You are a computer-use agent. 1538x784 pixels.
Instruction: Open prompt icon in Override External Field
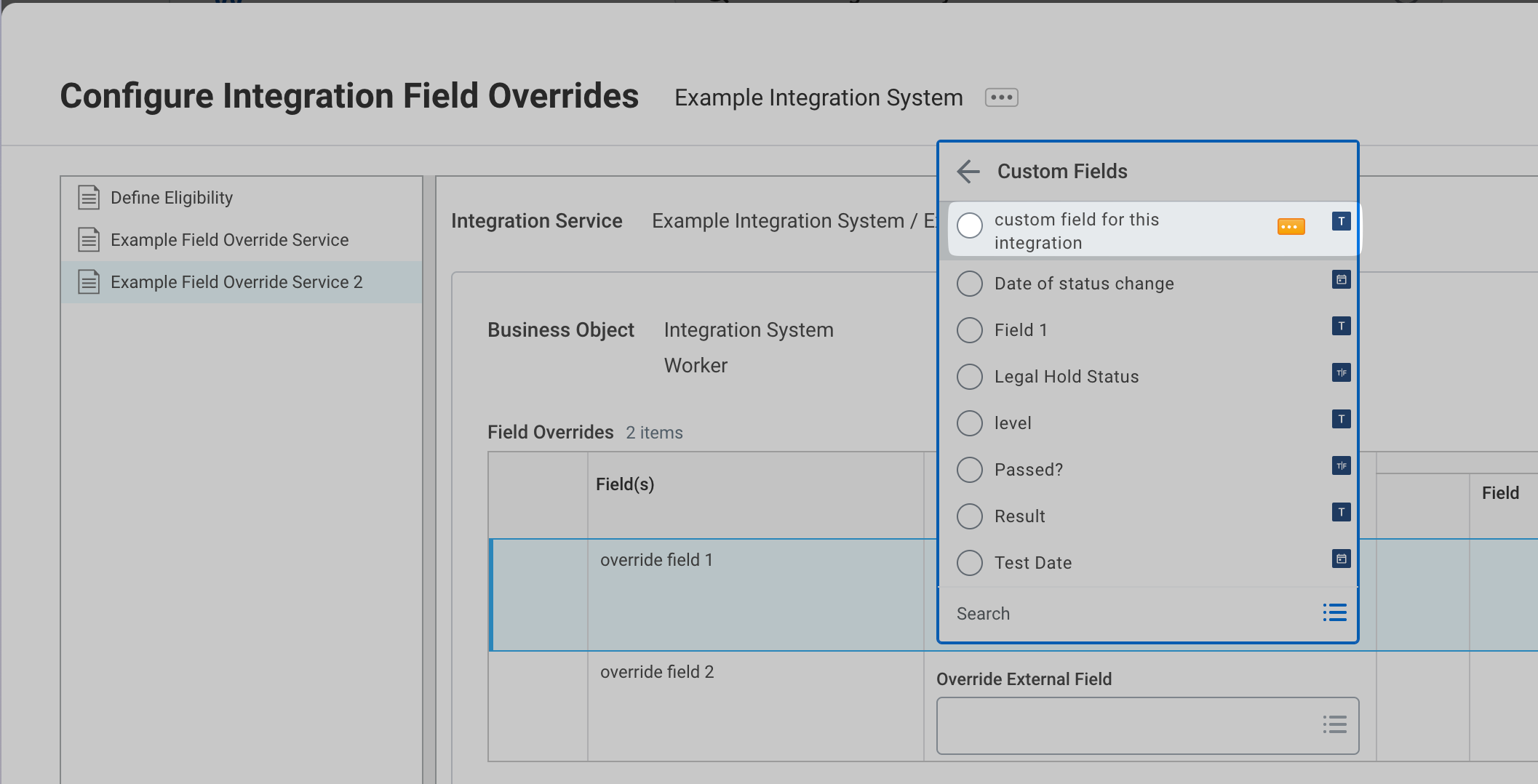click(x=1334, y=724)
